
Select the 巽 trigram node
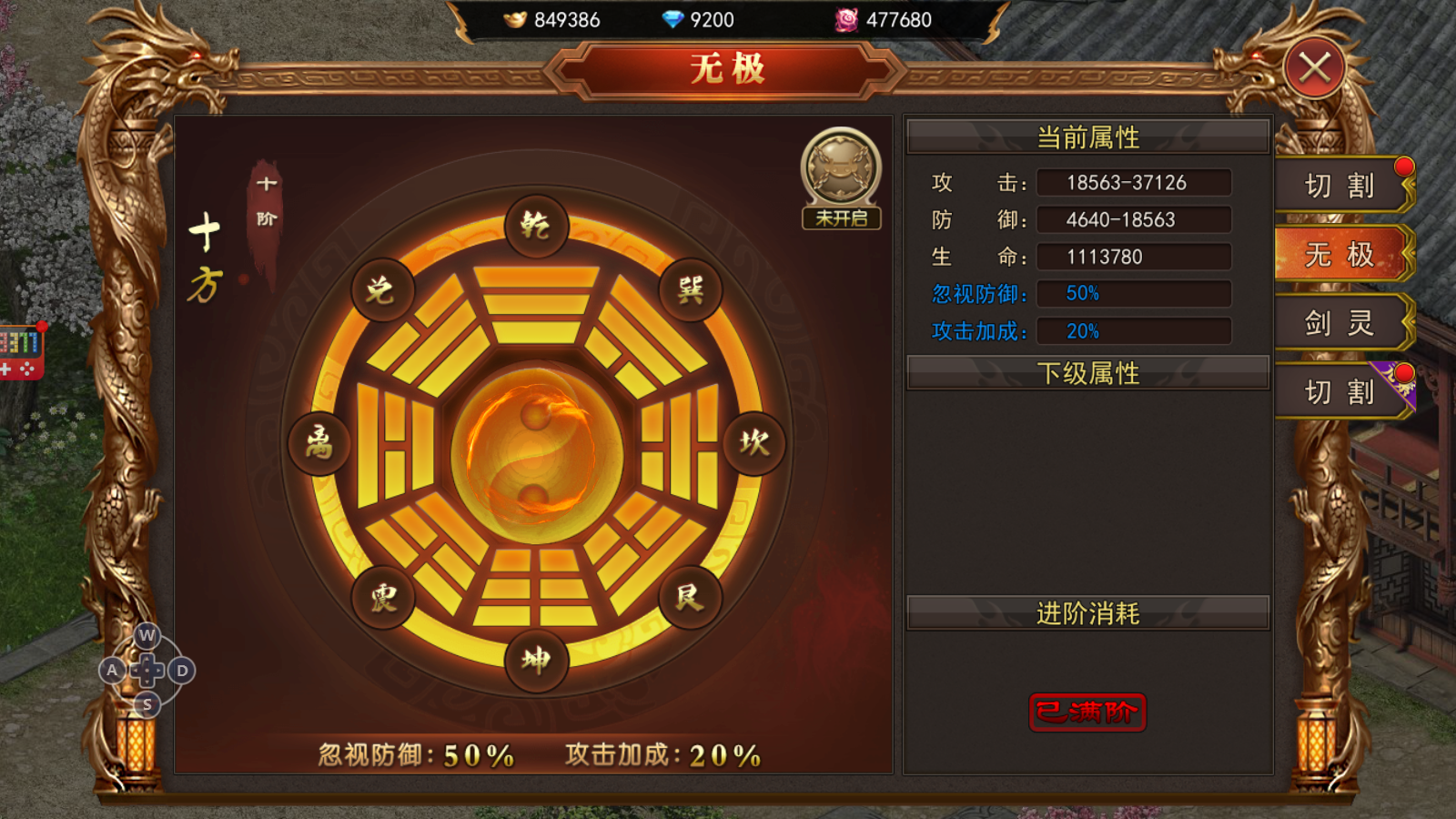click(691, 289)
